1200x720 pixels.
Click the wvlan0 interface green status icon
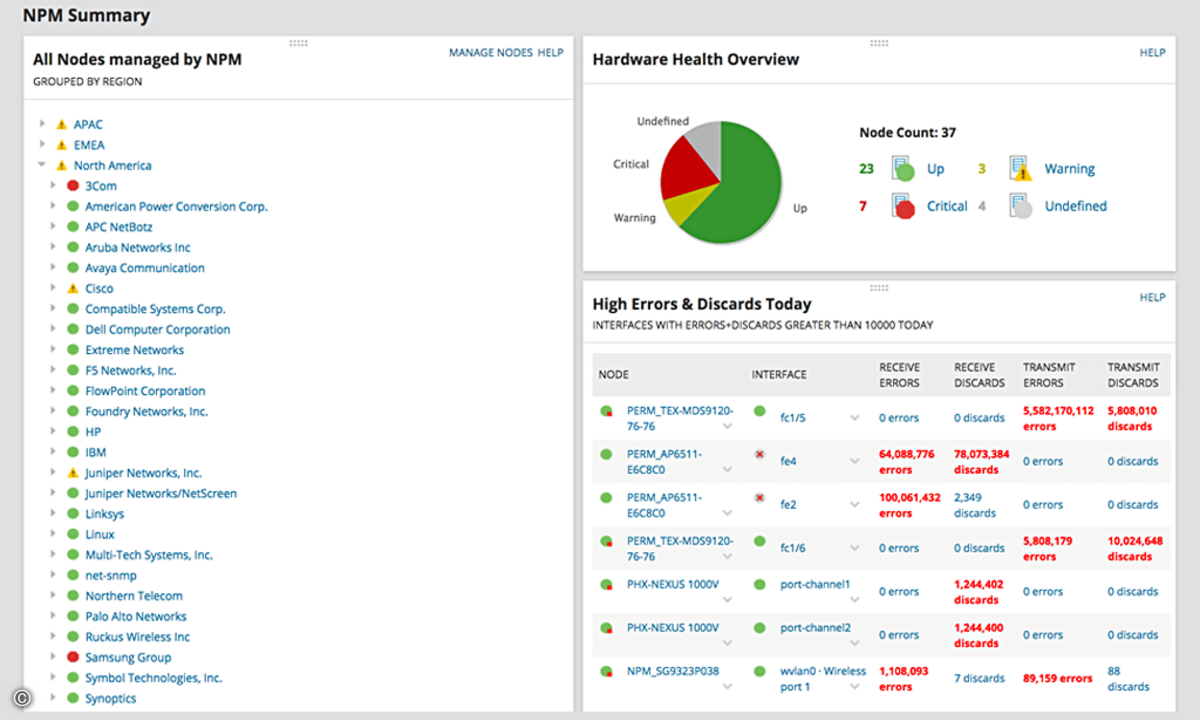coord(759,671)
